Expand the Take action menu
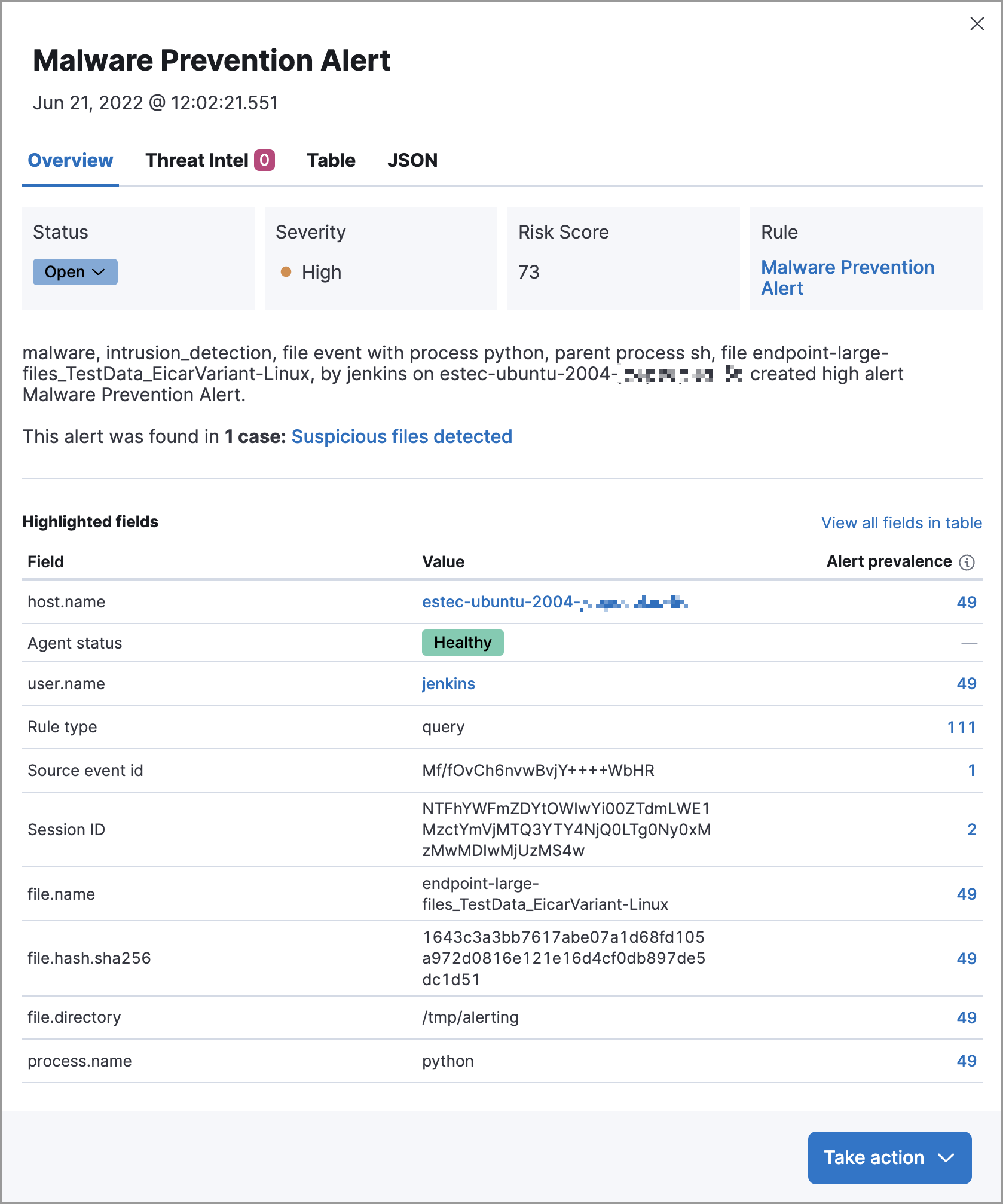 pos(889,1157)
